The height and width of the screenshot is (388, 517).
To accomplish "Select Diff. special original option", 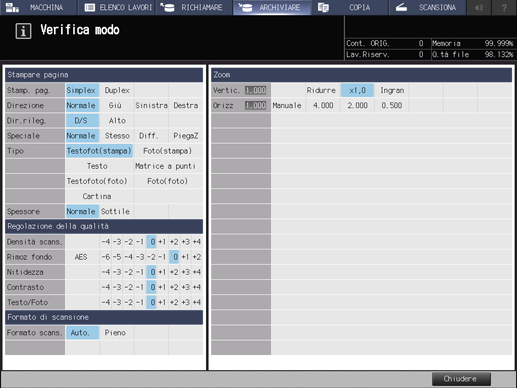I will 151,136.
